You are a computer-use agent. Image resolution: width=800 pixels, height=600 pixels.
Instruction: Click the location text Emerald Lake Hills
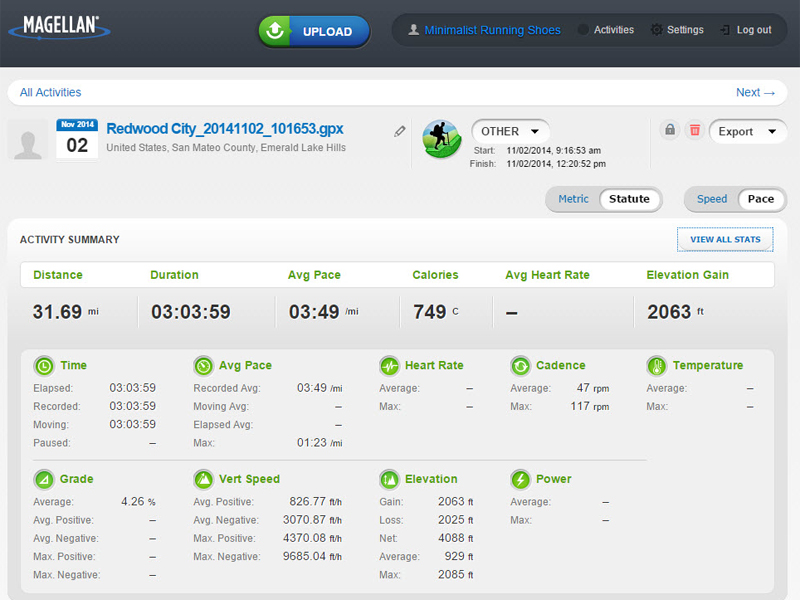[x=303, y=147]
